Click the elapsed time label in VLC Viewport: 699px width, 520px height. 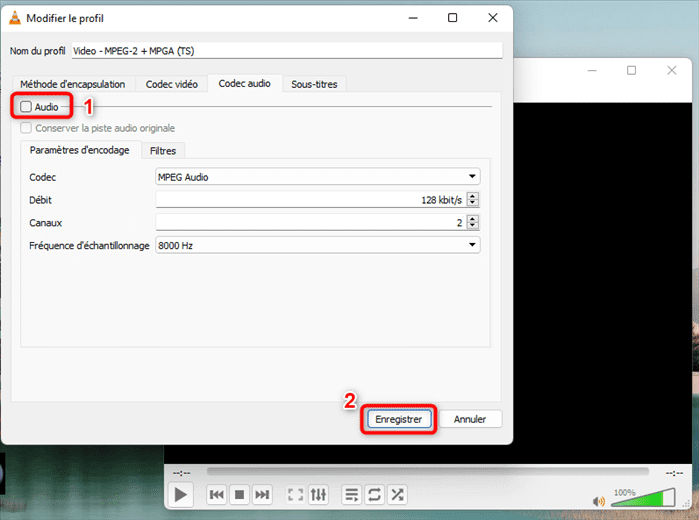[x=181, y=472]
